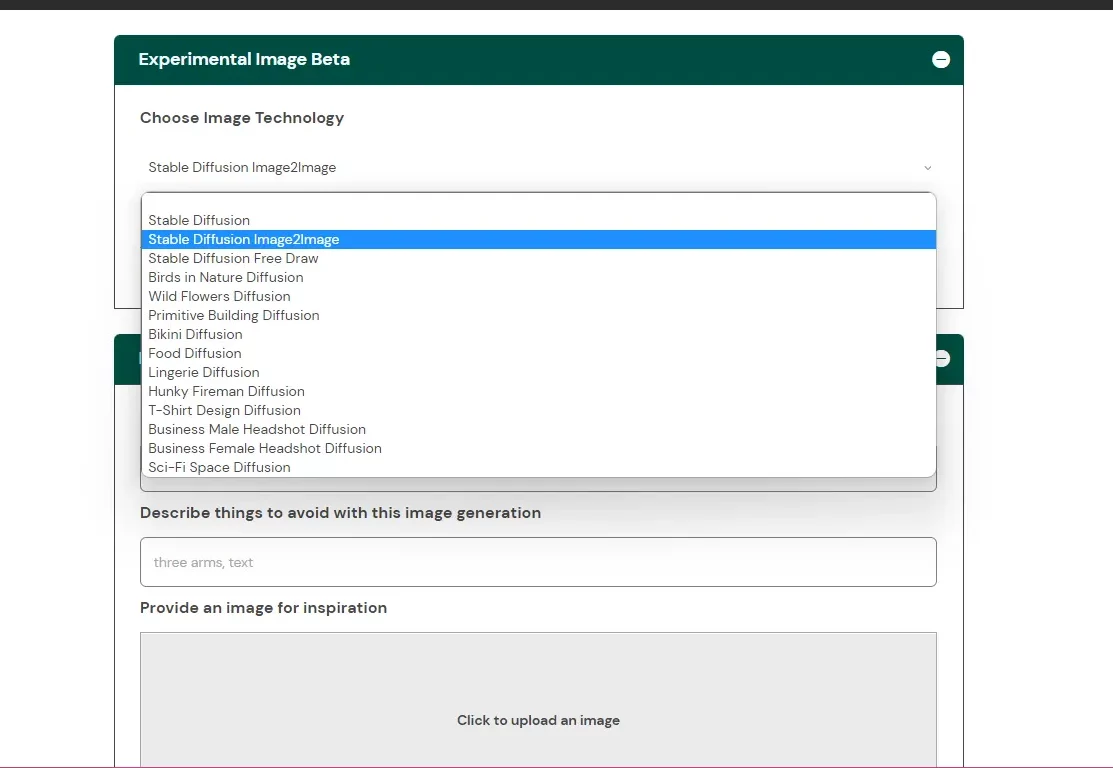This screenshot has width=1113, height=768.
Task: Click the things to avoid input field
Action: pyautogui.click(x=538, y=562)
